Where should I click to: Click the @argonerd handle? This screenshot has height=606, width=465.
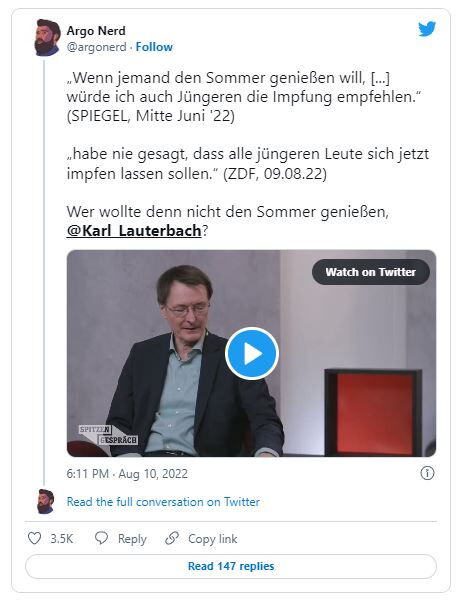click(x=96, y=47)
